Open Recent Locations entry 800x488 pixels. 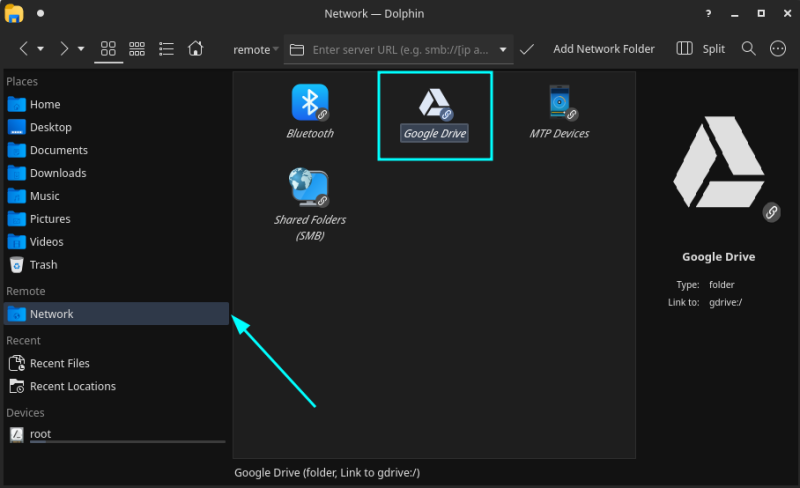coord(116,386)
